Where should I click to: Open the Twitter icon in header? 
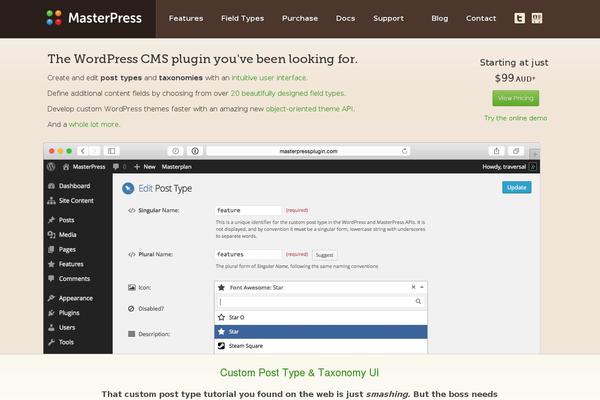[x=519, y=18]
